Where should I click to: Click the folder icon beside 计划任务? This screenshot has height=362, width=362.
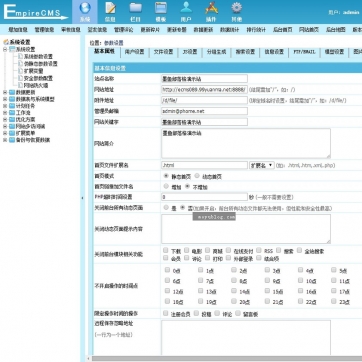tap(12, 106)
